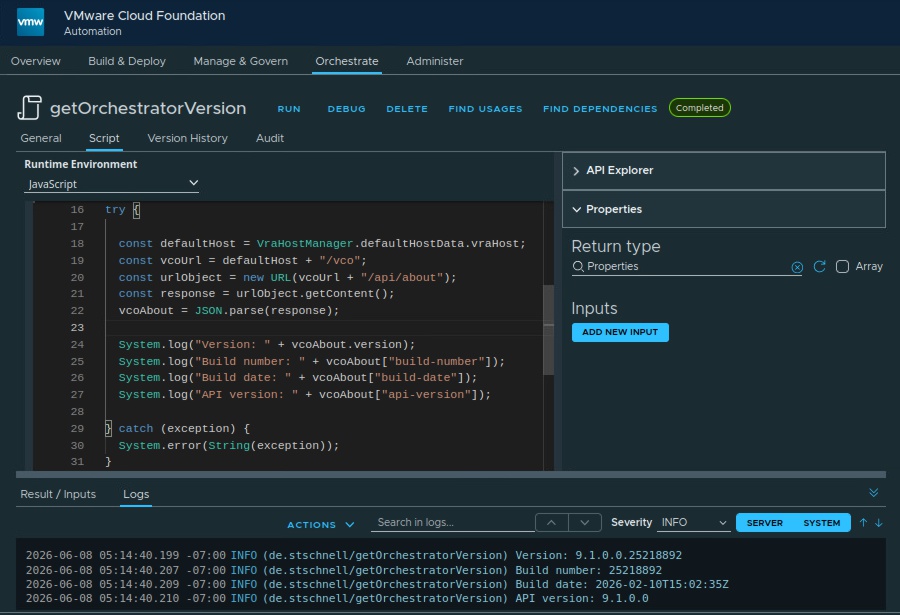The width and height of the screenshot is (900, 615).
Task: Click the DEBUG button
Action: tap(346, 109)
